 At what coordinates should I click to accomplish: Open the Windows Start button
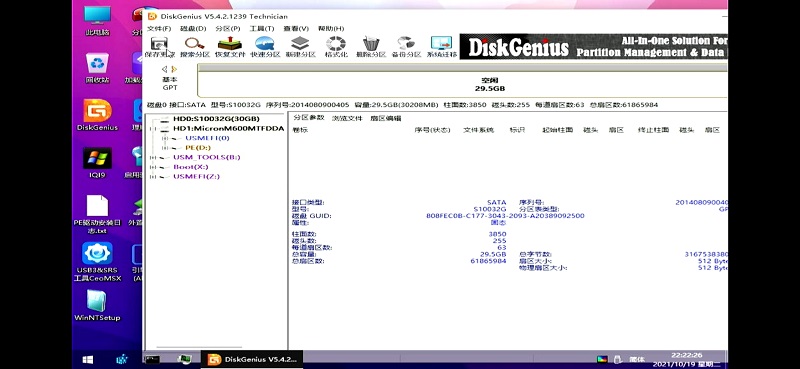pos(88,360)
